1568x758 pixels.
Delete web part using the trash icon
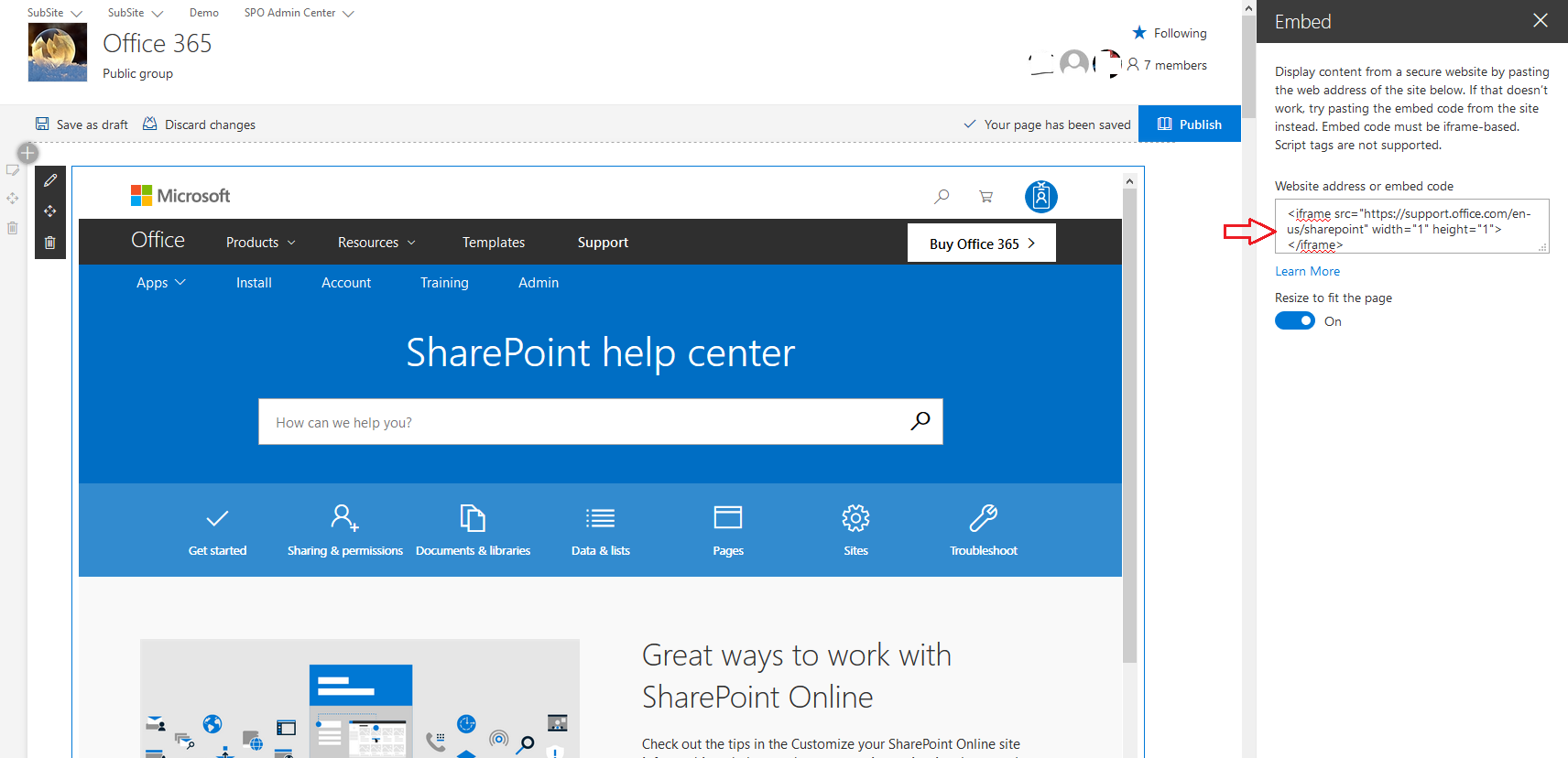(x=50, y=243)
